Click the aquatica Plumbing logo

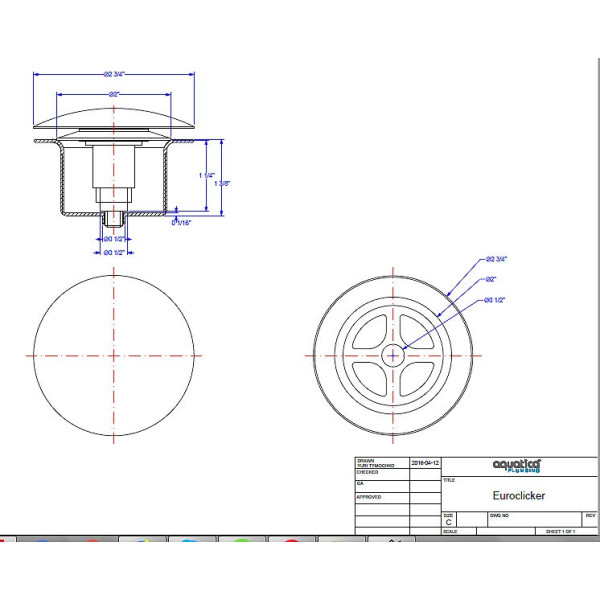[517, 466]
